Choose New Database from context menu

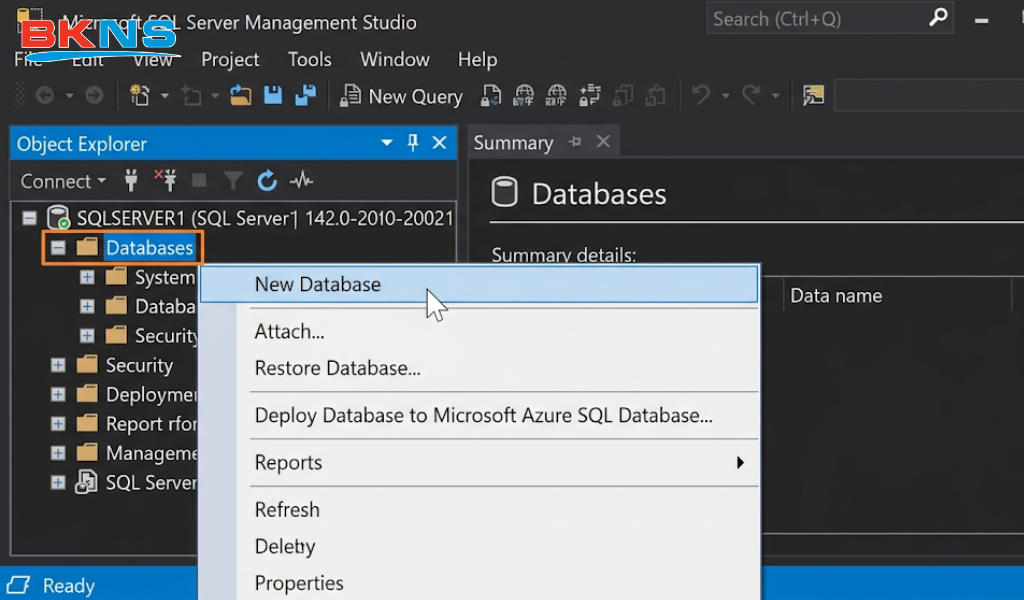[x=479, y=284]
